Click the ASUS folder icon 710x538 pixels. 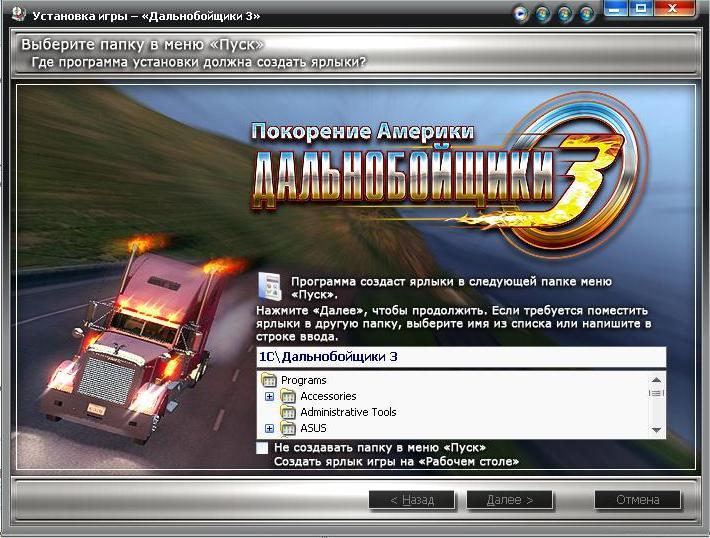[288, 428]
